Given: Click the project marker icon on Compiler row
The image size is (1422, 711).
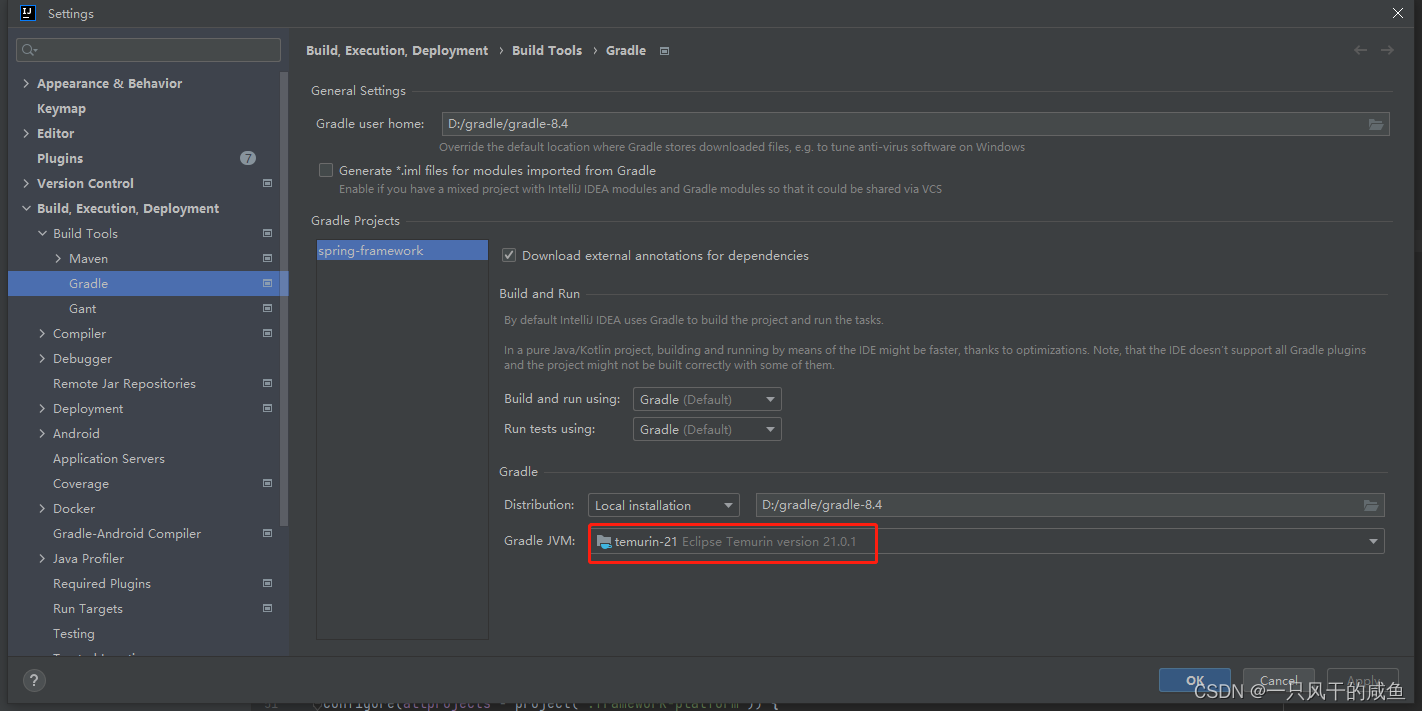Looking at the screenshot, I should point(267,333).
